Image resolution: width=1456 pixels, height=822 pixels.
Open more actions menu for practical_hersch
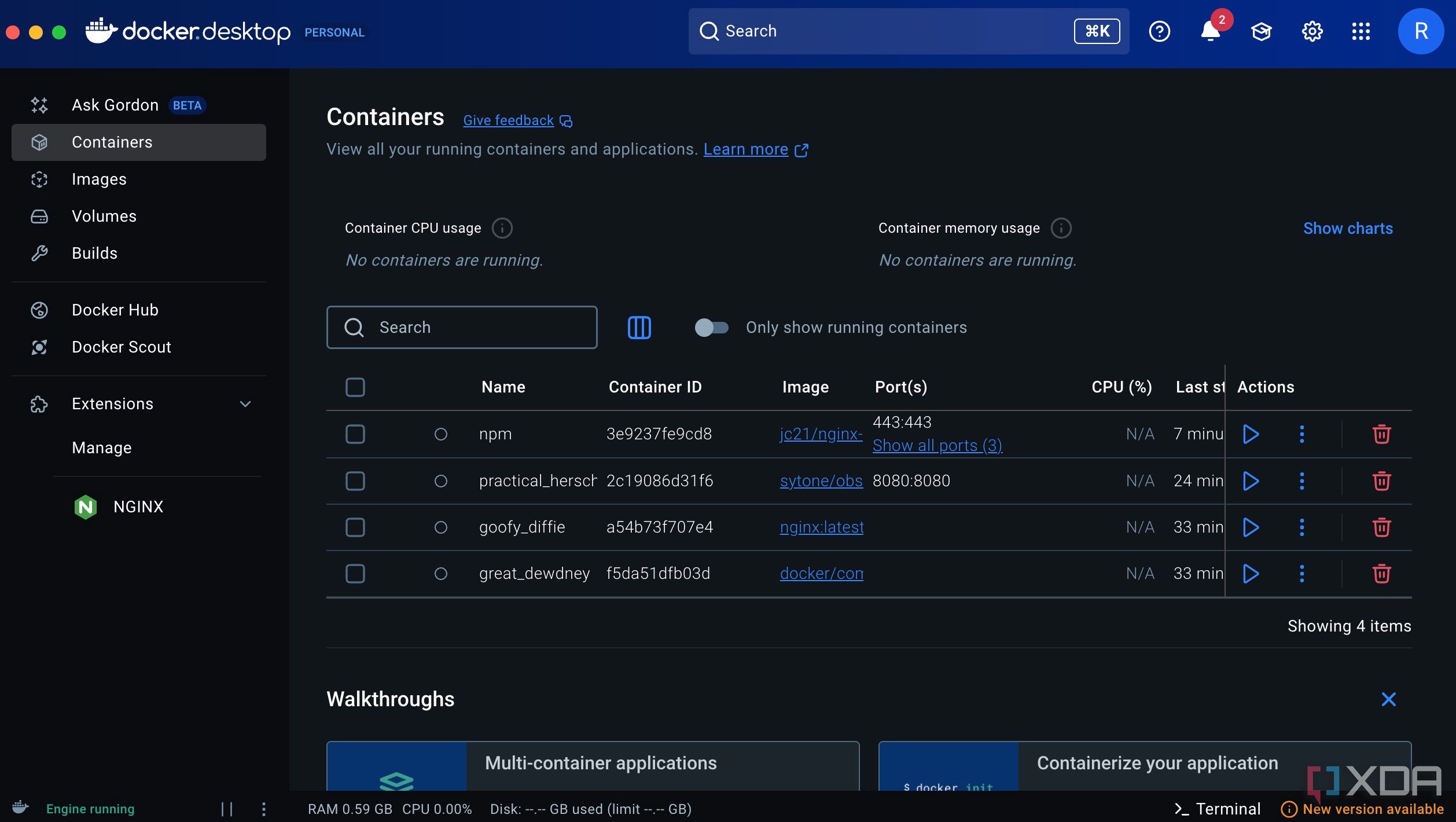point(1301,481)
